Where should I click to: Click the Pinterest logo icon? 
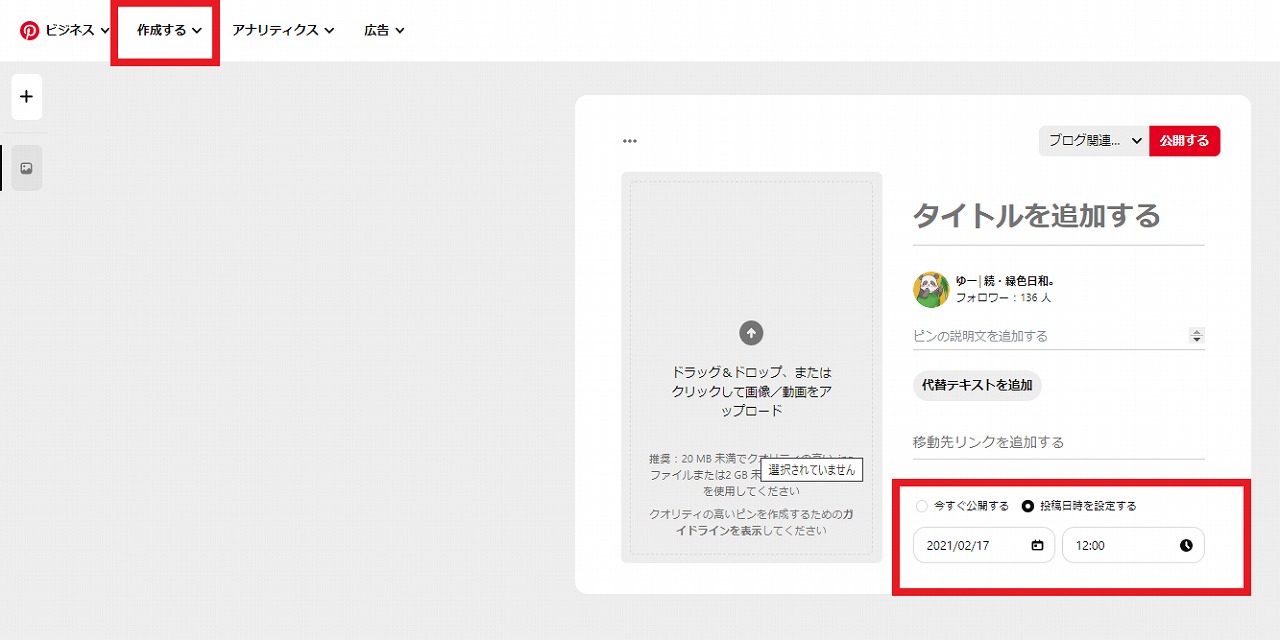29,31
